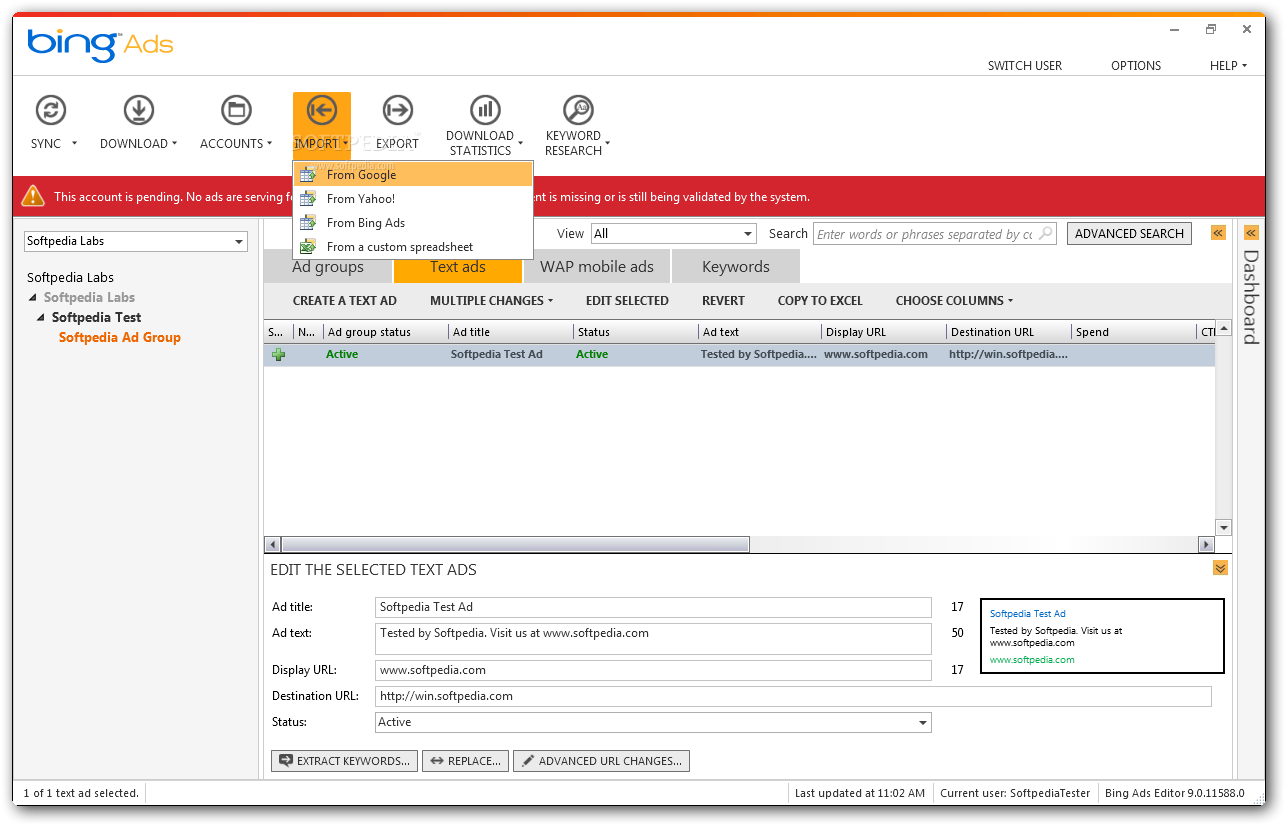Choose From Google import option
Viewport: 1286px width, 826px height.
click(x=413, y=174)
